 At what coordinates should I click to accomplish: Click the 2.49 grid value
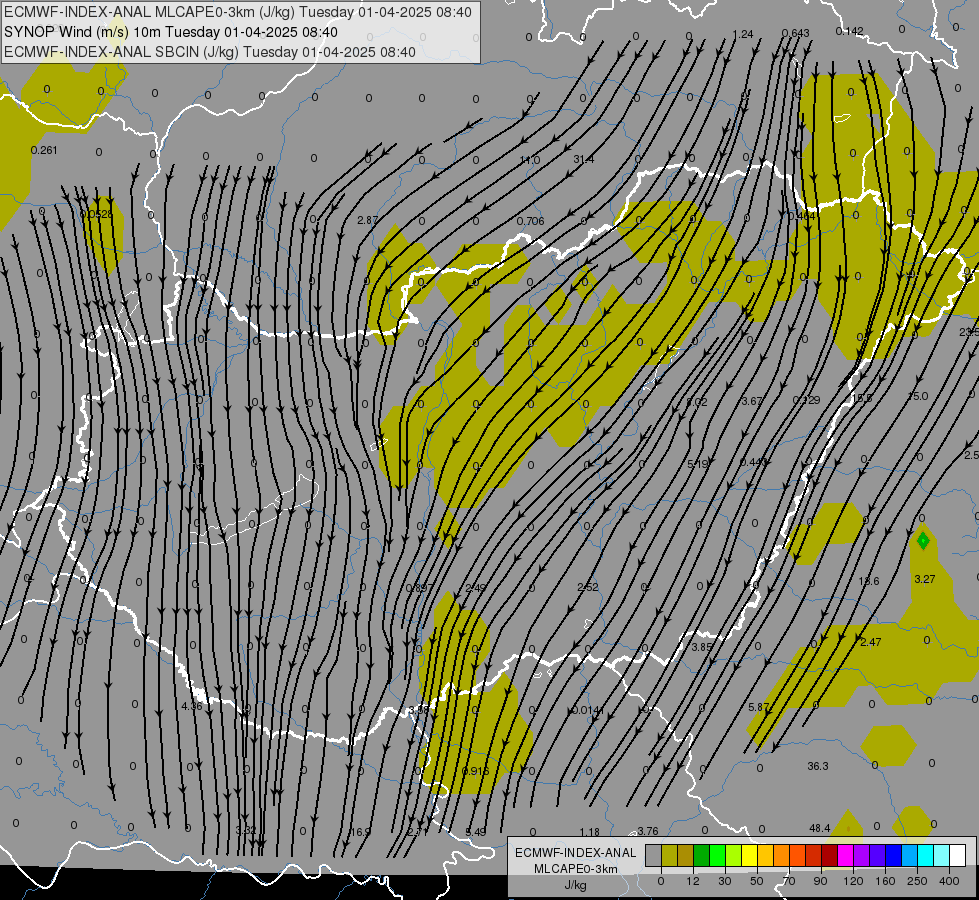pos(475,588)
